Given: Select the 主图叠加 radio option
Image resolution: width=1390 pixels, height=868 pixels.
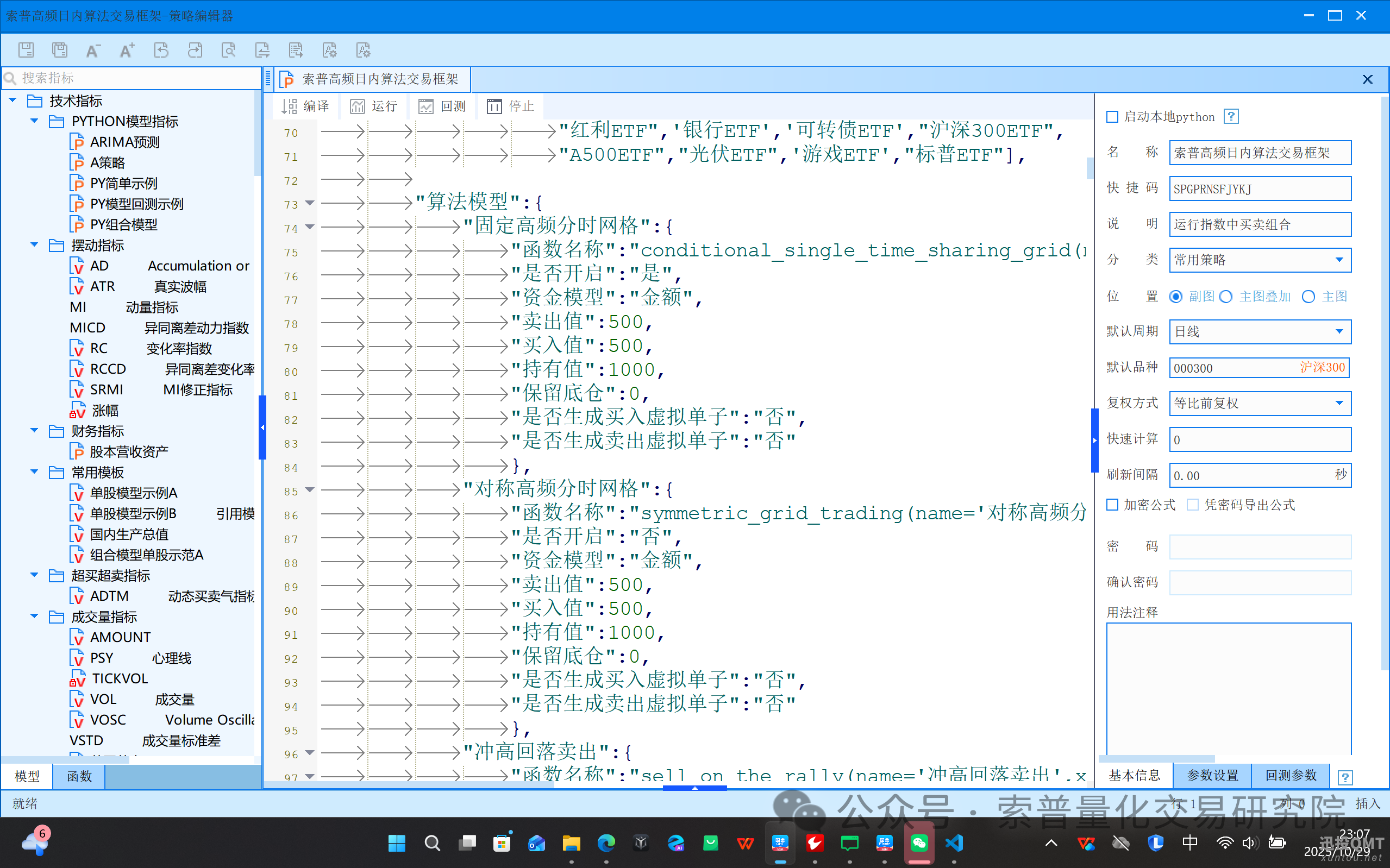Looking at the screenshot, I should pos(1226,297).
